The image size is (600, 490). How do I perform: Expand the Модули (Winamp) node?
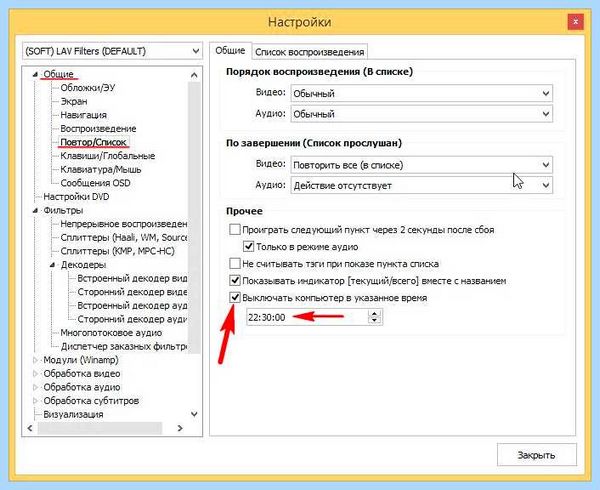(35, 360)
